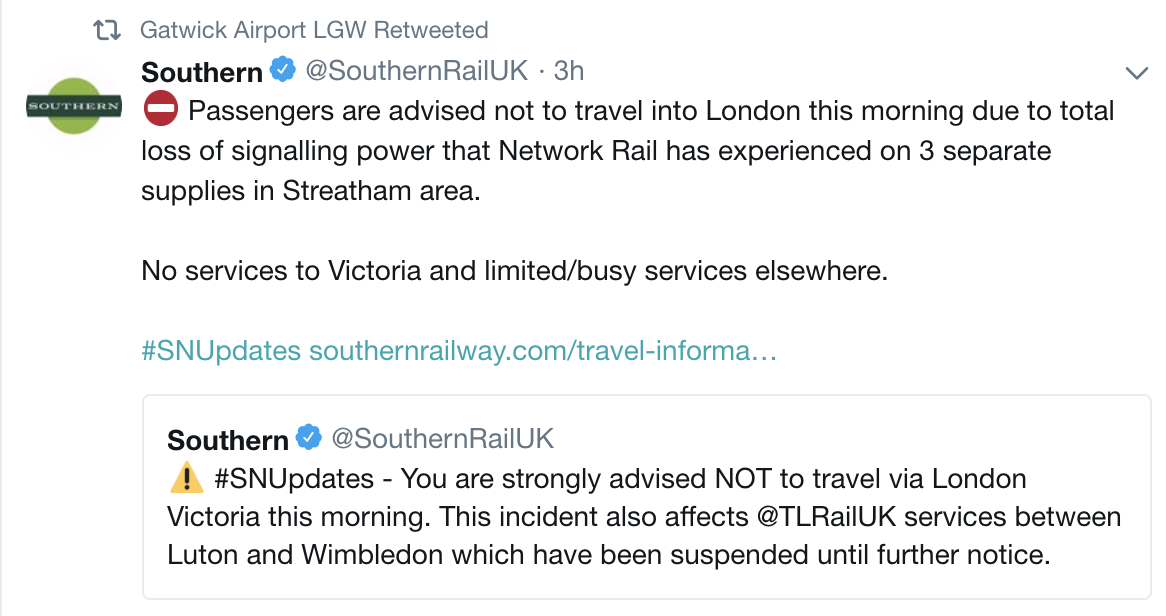Click verified badge beside main tweet's Southern name
This screenshot has width=1166, height=616.
pyautogui.click(x=284, y=71)
